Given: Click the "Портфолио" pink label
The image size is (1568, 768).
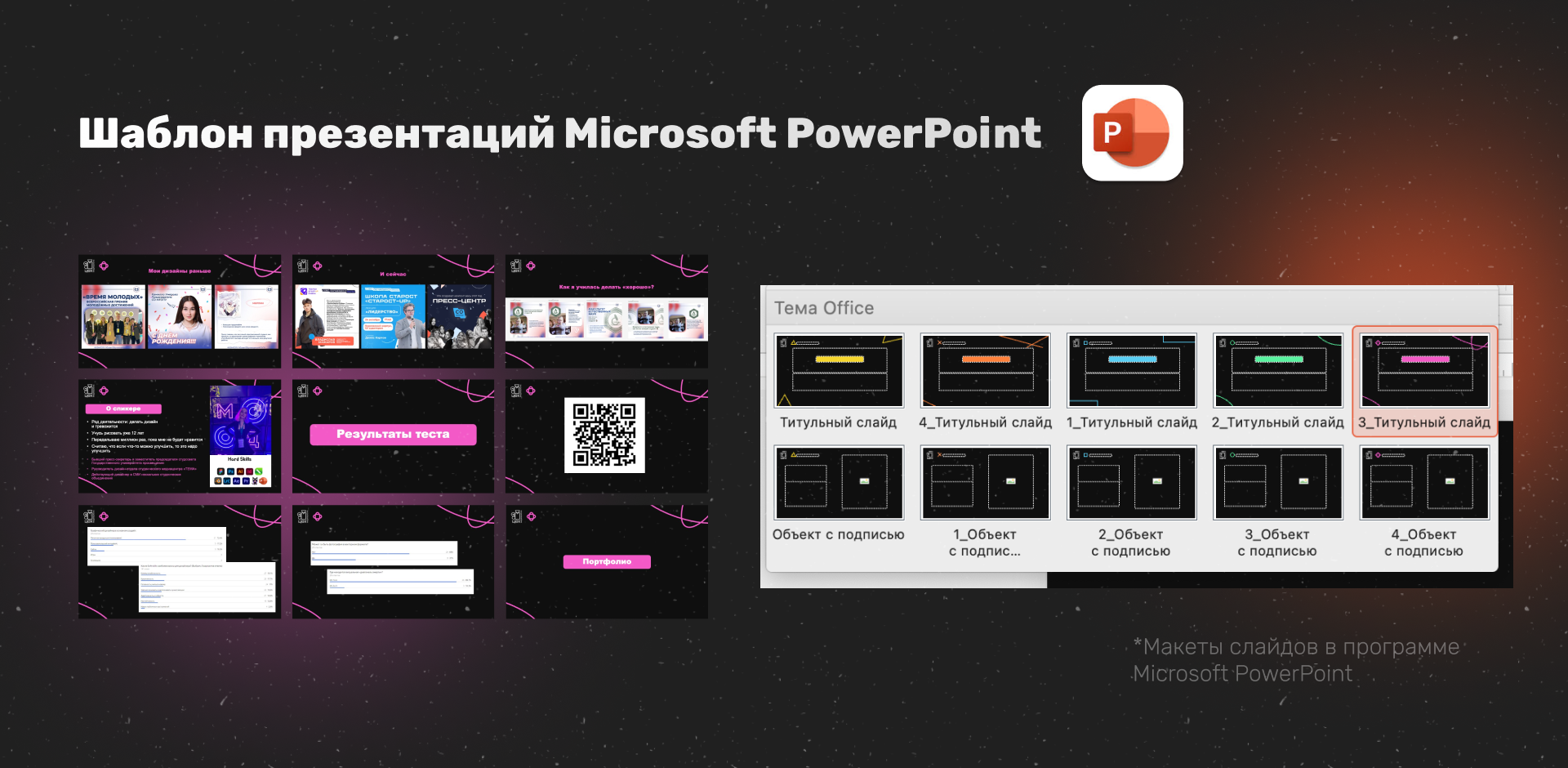Looking at the screenshot, I should tap(607, 561).
